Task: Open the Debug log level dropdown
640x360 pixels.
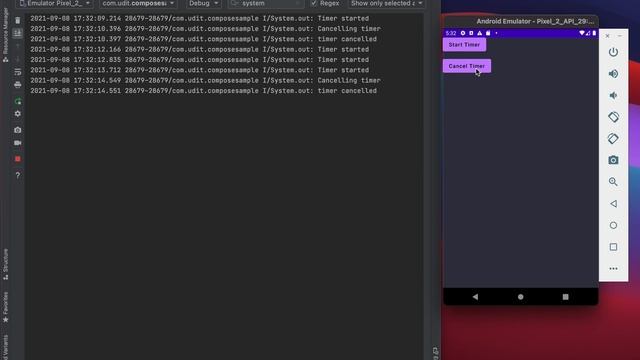Action: (x=203, y=3)
